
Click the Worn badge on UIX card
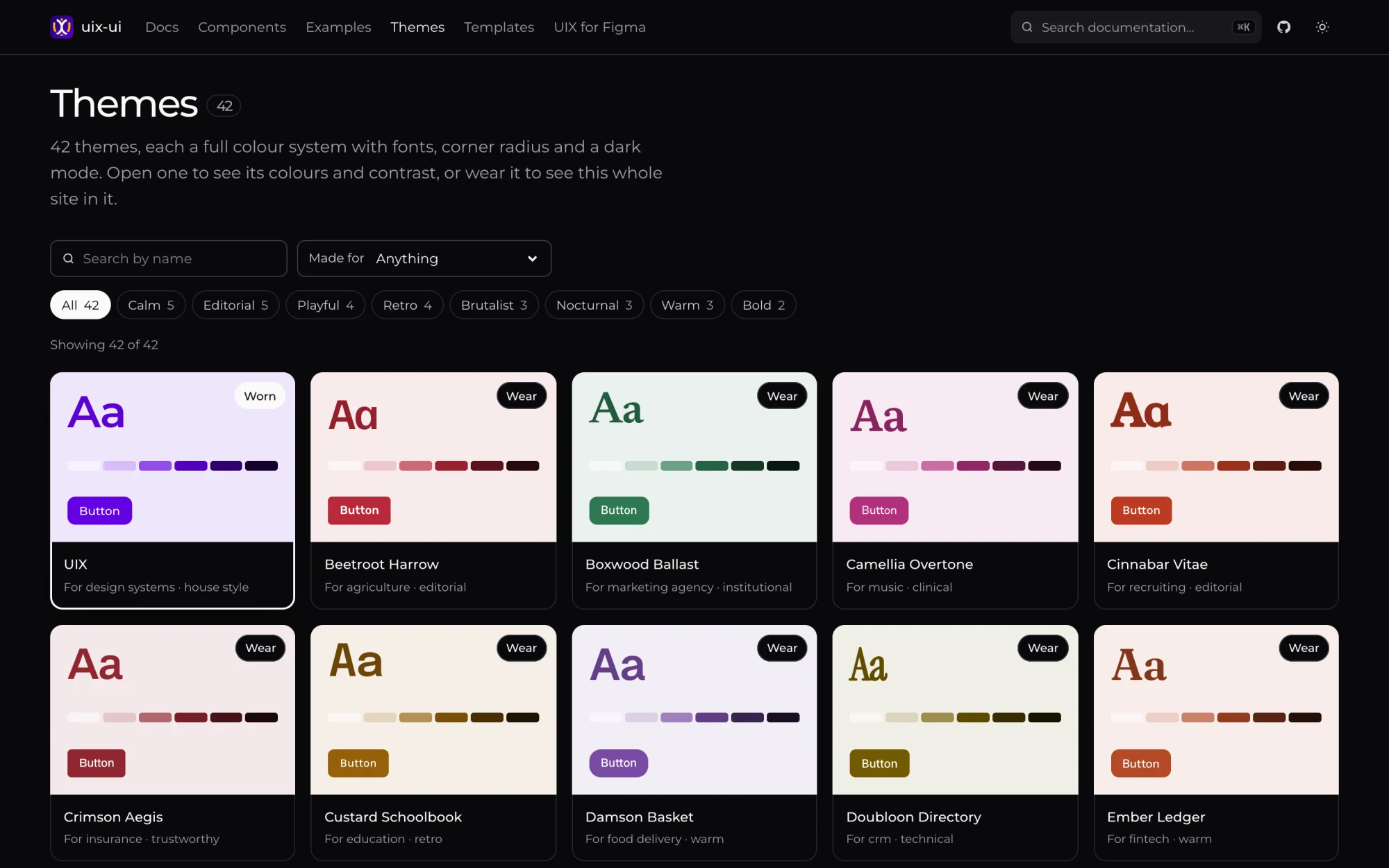(260, 396)
